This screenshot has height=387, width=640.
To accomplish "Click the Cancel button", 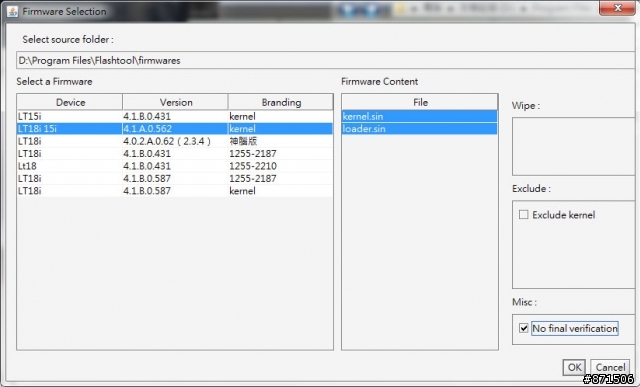I will pos(610,367).
